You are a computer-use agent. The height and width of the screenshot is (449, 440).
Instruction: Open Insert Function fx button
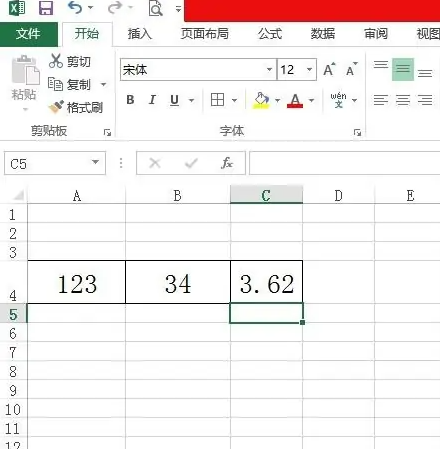click(x=227, y=163)
